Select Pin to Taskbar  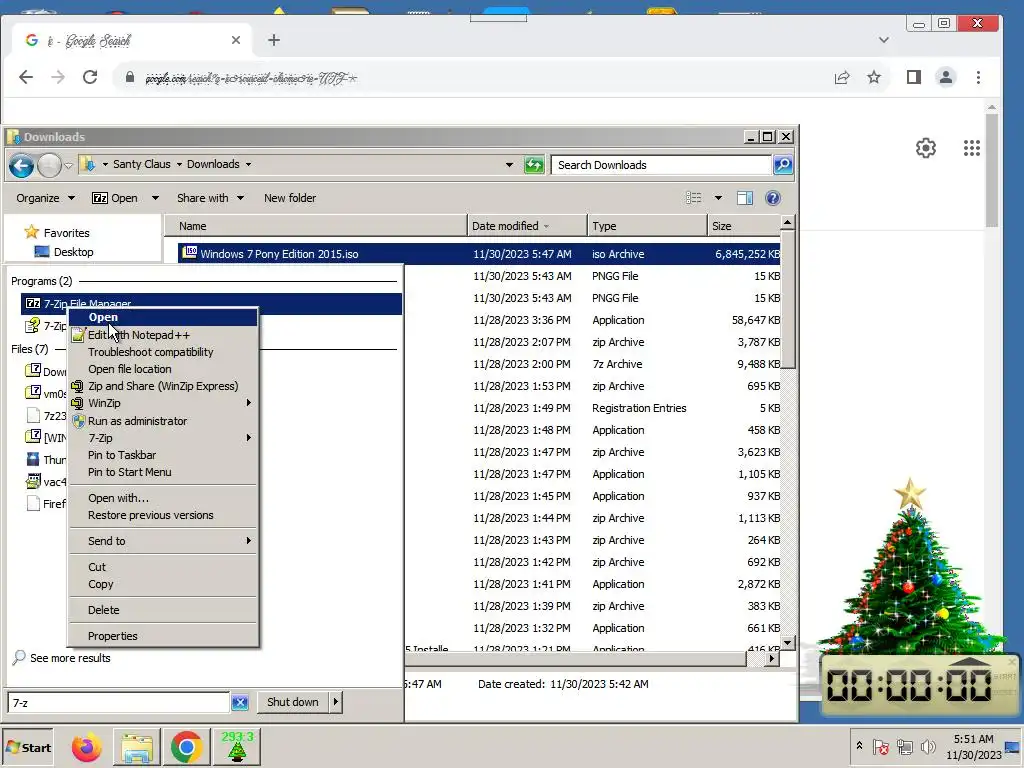(x=163, y=455)
